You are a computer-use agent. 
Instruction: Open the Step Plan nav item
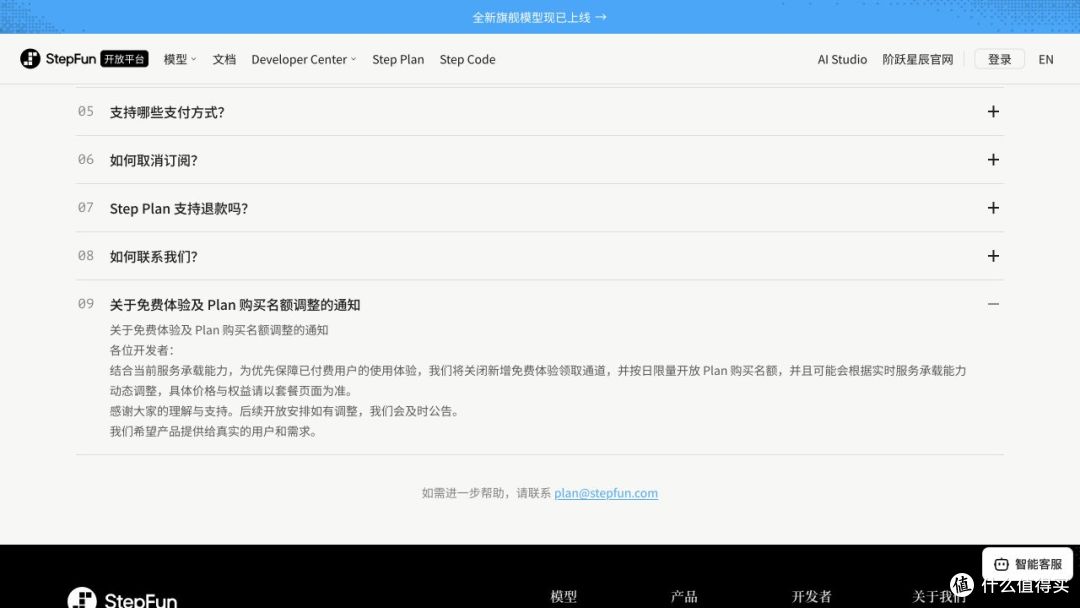pos(398,59)
